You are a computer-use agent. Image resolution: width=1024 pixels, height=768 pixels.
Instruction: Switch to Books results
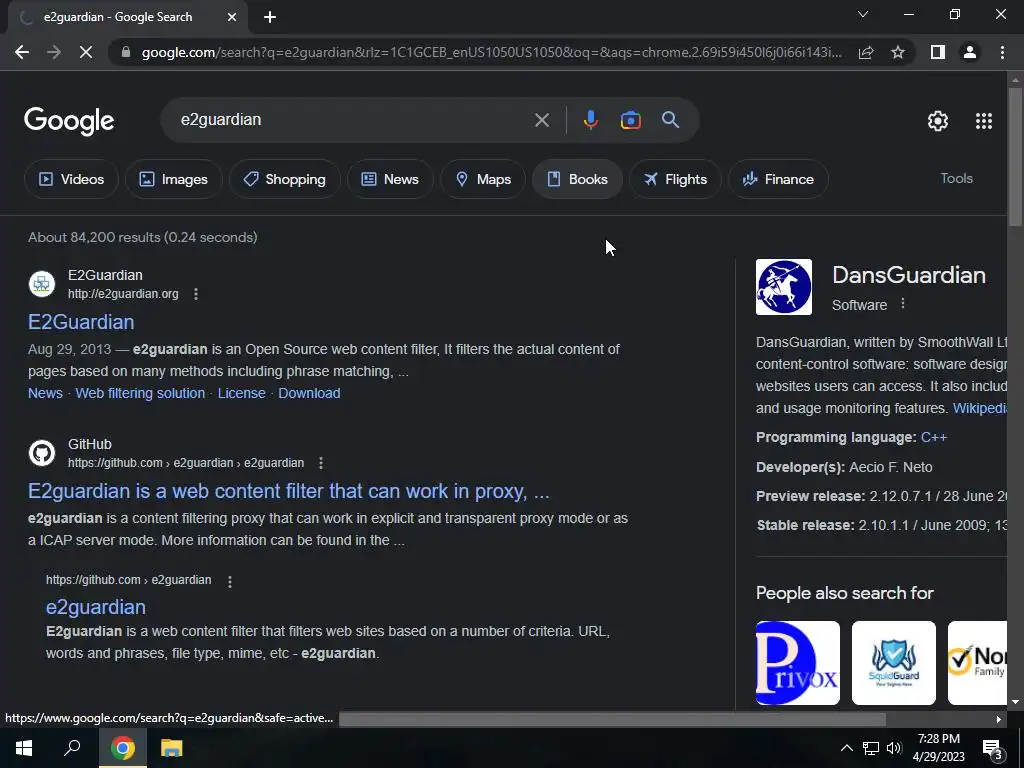click(577, 179)
